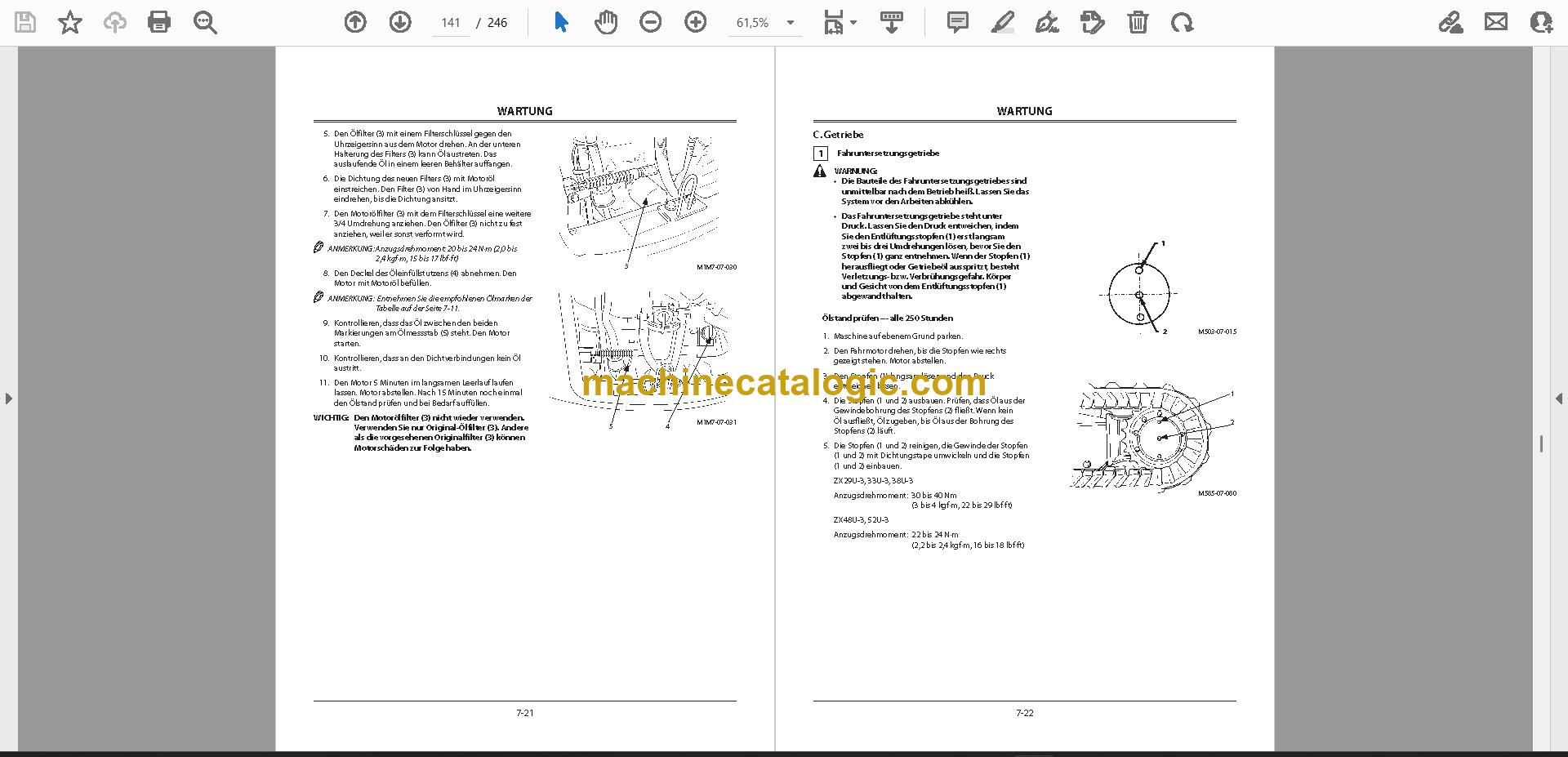Go to the previous page with up arrow
This screenshot has height=757, width=1568.
[x=355, y=22]
